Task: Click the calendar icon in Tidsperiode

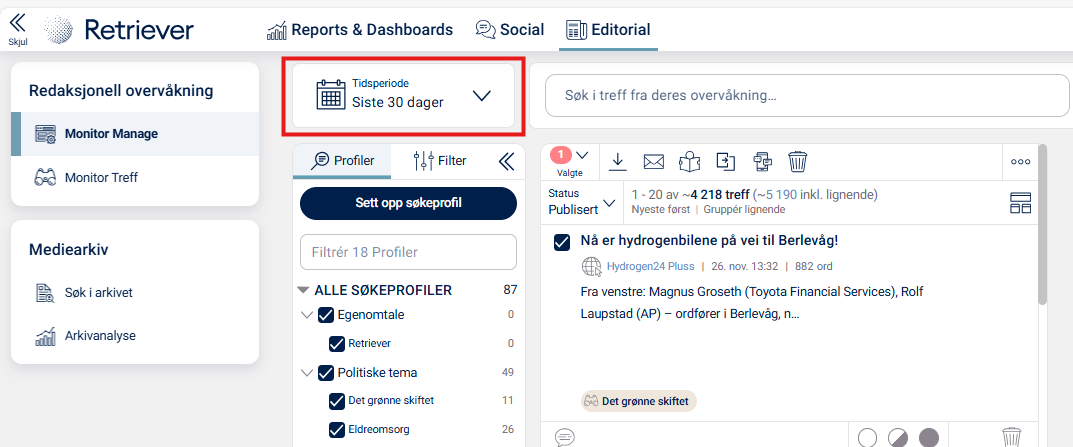Action: point(331,94)
